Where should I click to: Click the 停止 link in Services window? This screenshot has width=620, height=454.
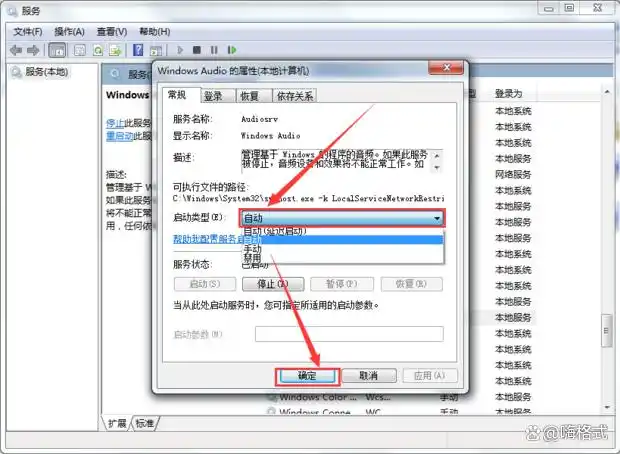tap(115, 123)
